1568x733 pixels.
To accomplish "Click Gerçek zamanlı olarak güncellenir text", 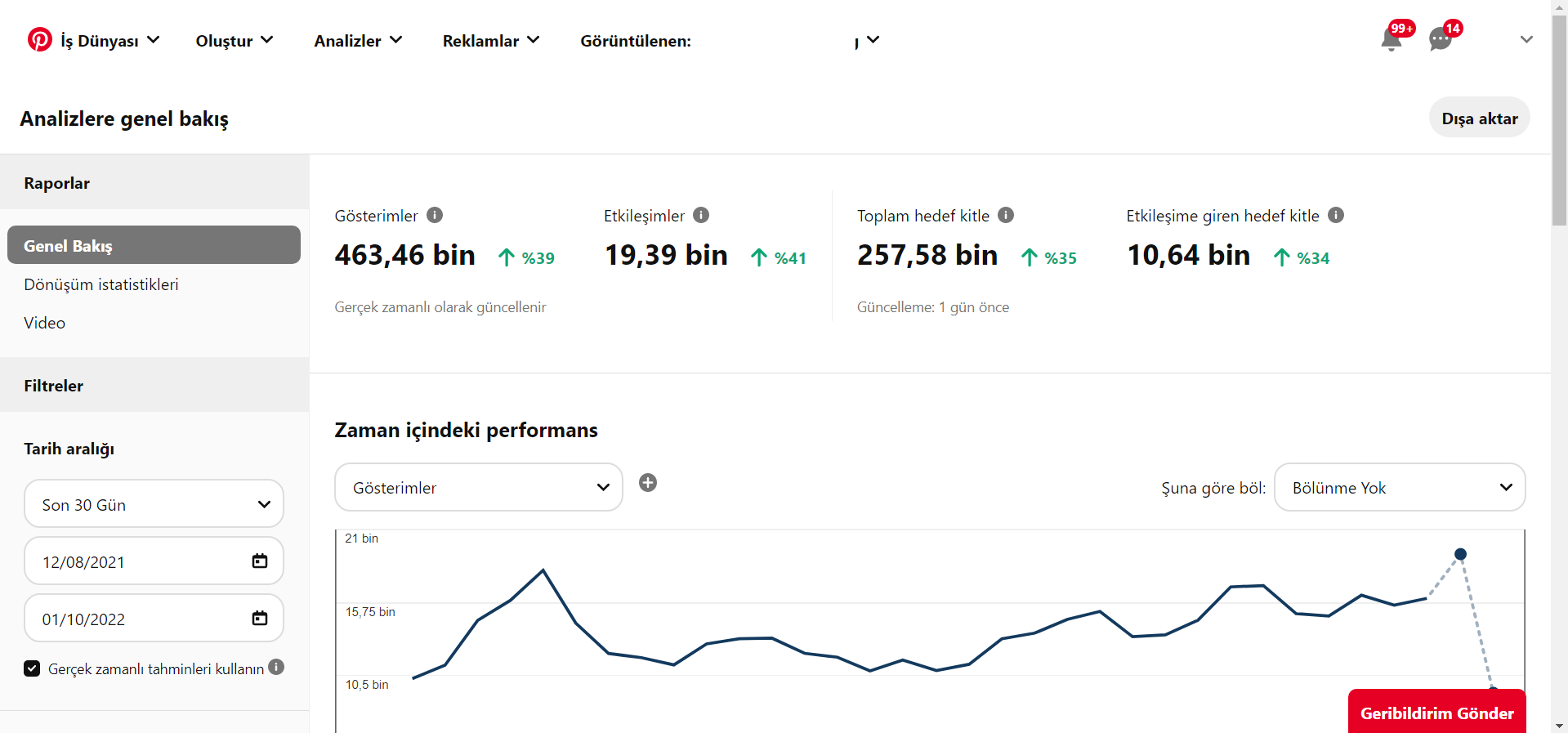I will (440, 307).
